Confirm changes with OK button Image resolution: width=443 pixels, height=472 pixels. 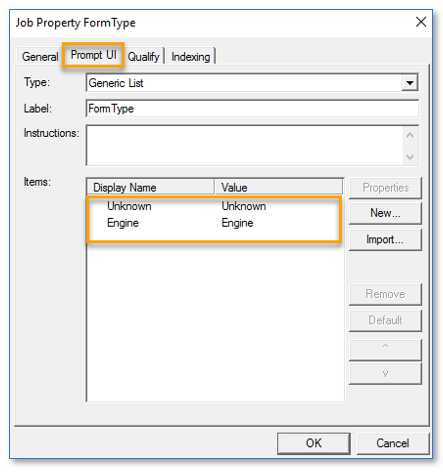click(x=314, y=443)
